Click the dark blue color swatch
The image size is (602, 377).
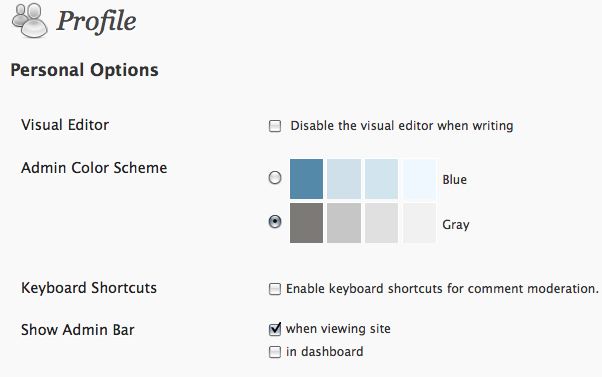point(306,179)
